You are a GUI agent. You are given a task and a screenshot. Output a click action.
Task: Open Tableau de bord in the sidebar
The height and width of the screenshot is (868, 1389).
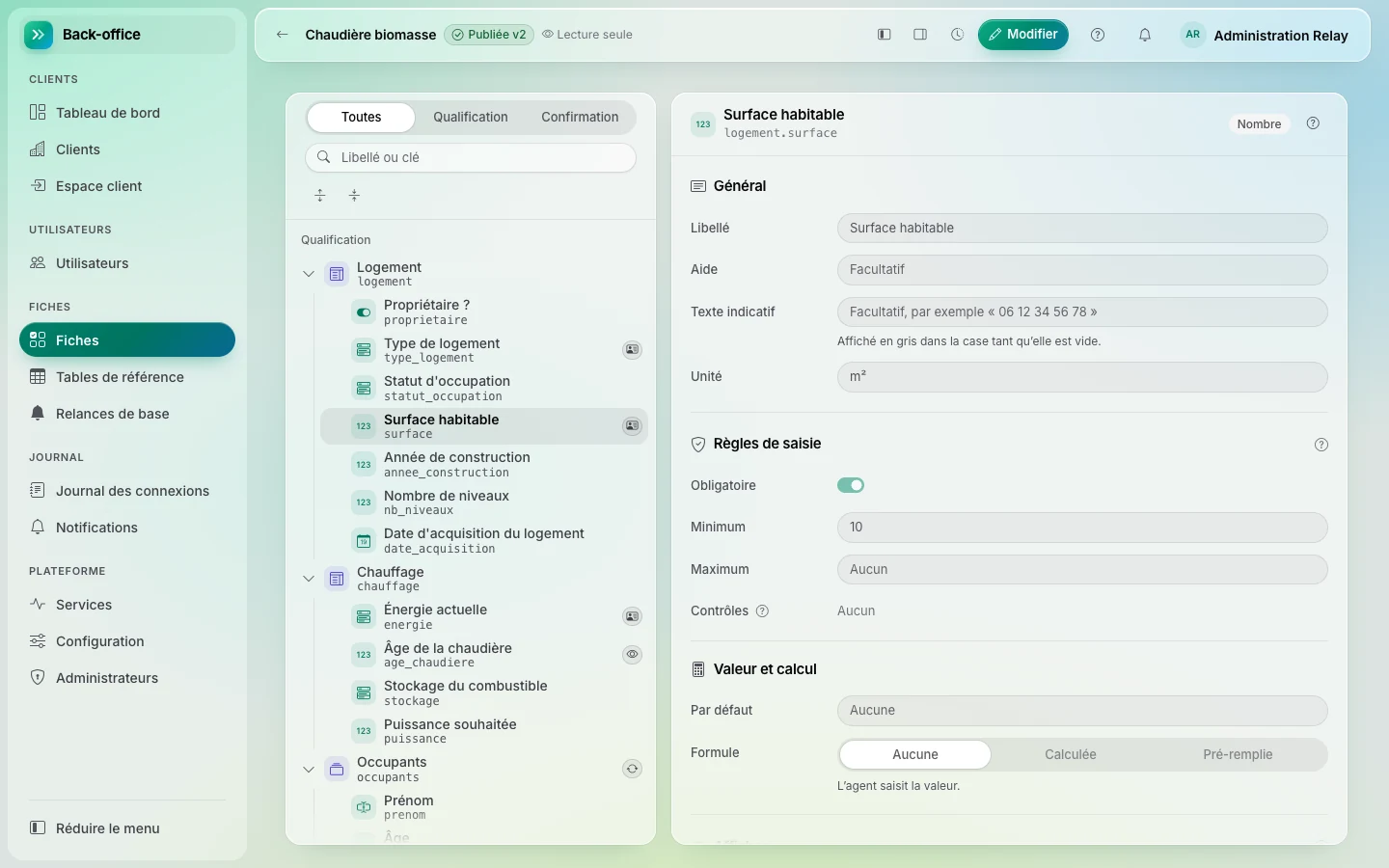pos(127,113)
